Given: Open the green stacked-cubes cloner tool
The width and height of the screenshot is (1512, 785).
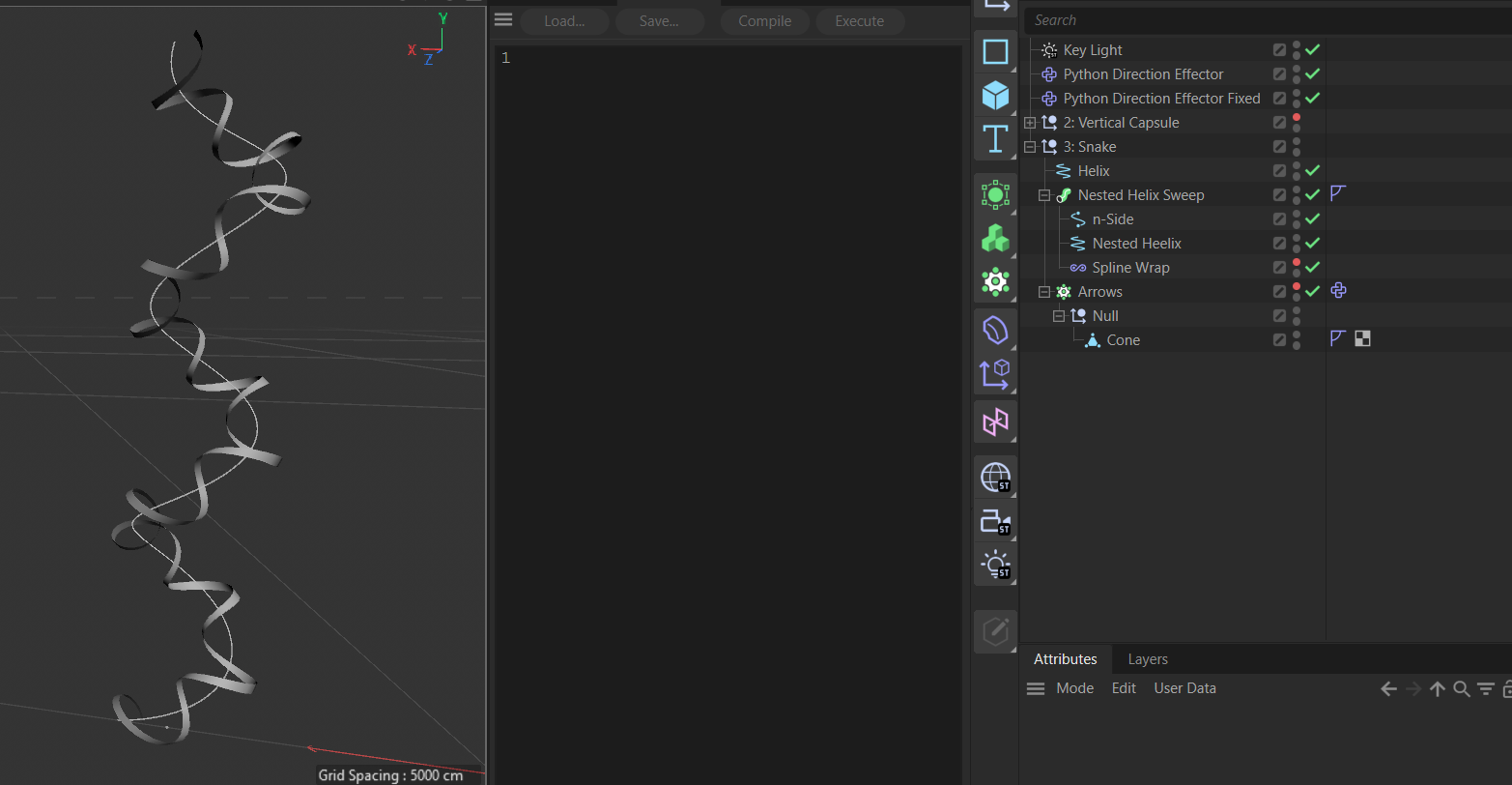Looking at the screenshot, I should (x=995, y=238).
